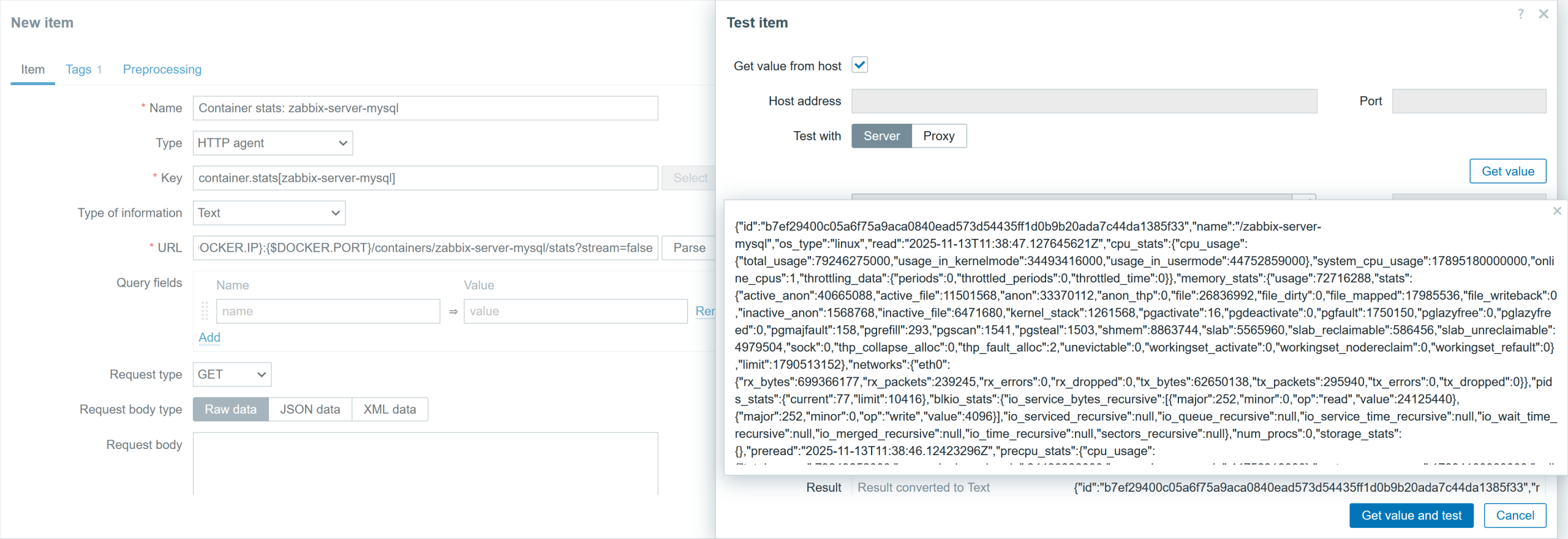
Task: Dismiss the JSON result popup
Action: [x=1557, y=211]
